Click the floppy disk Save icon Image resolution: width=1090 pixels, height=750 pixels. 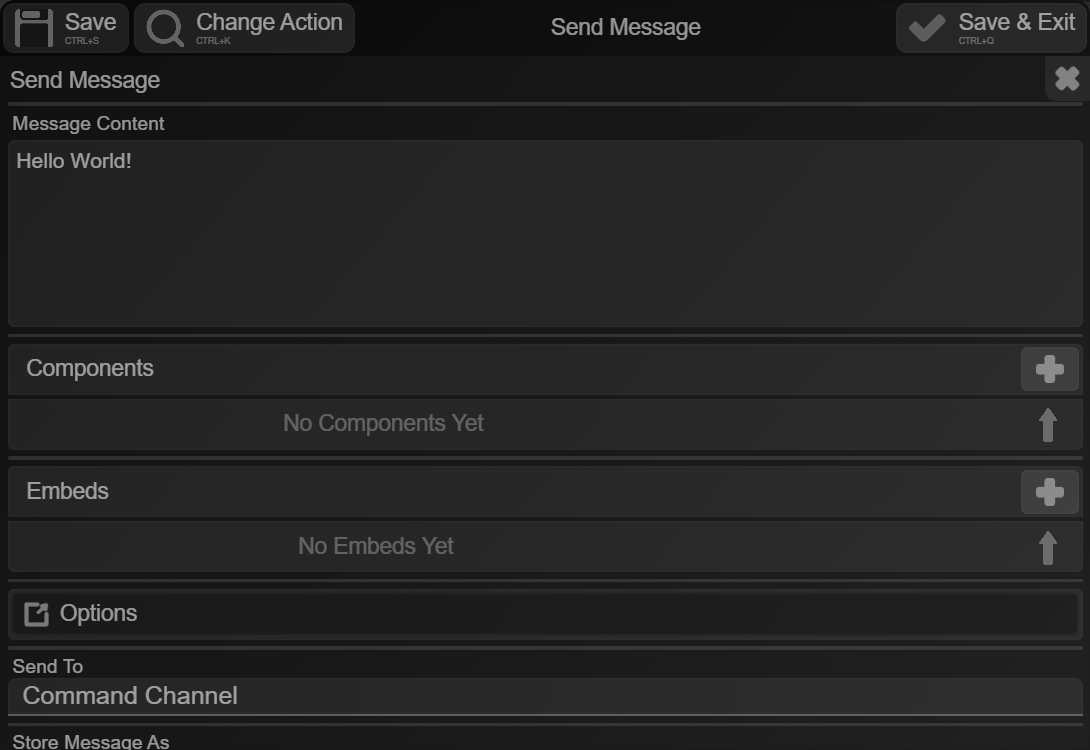click(34, 28)
